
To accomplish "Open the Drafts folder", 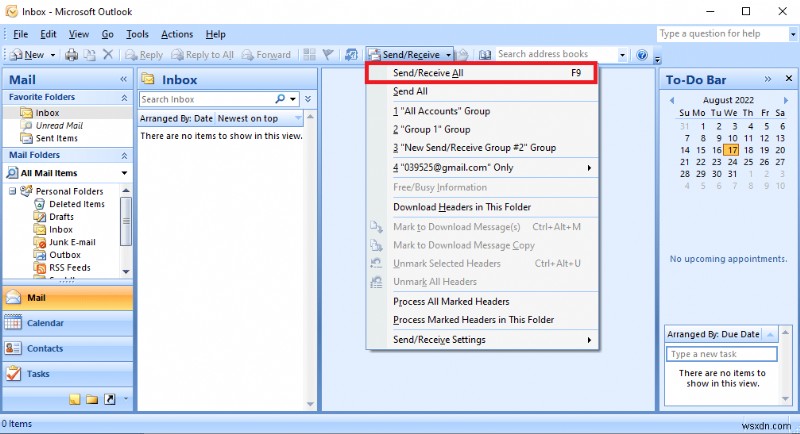I will [x=61, y=217].
